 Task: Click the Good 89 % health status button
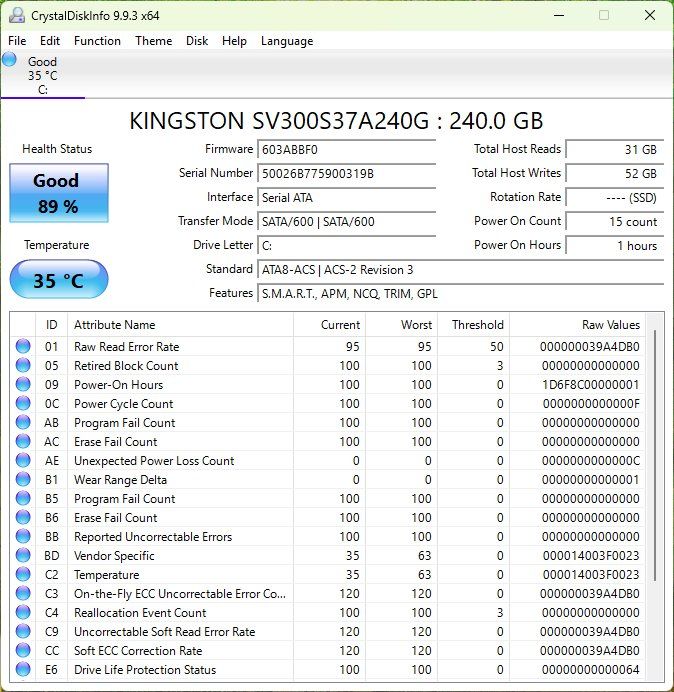pyautogui.click(x=59, y=193)
